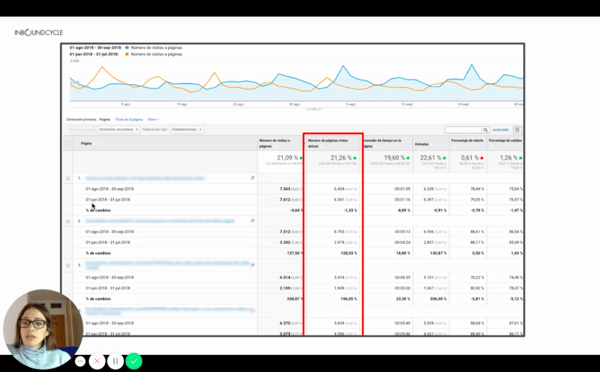Expand the Otros primary dimension dropdown
600x372 pixels.
point(153,120)
